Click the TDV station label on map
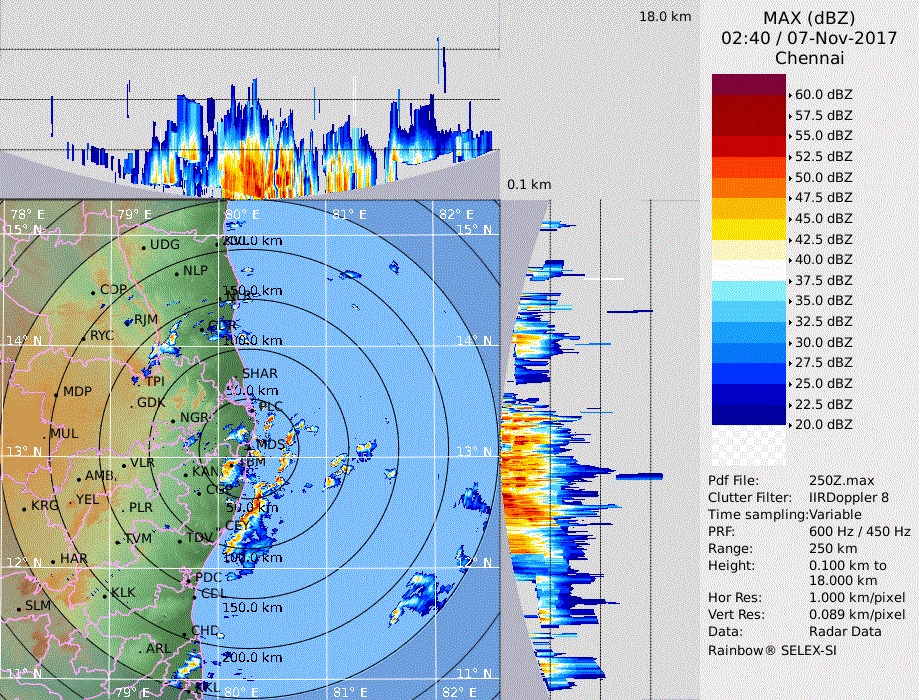 coord(199,538)
